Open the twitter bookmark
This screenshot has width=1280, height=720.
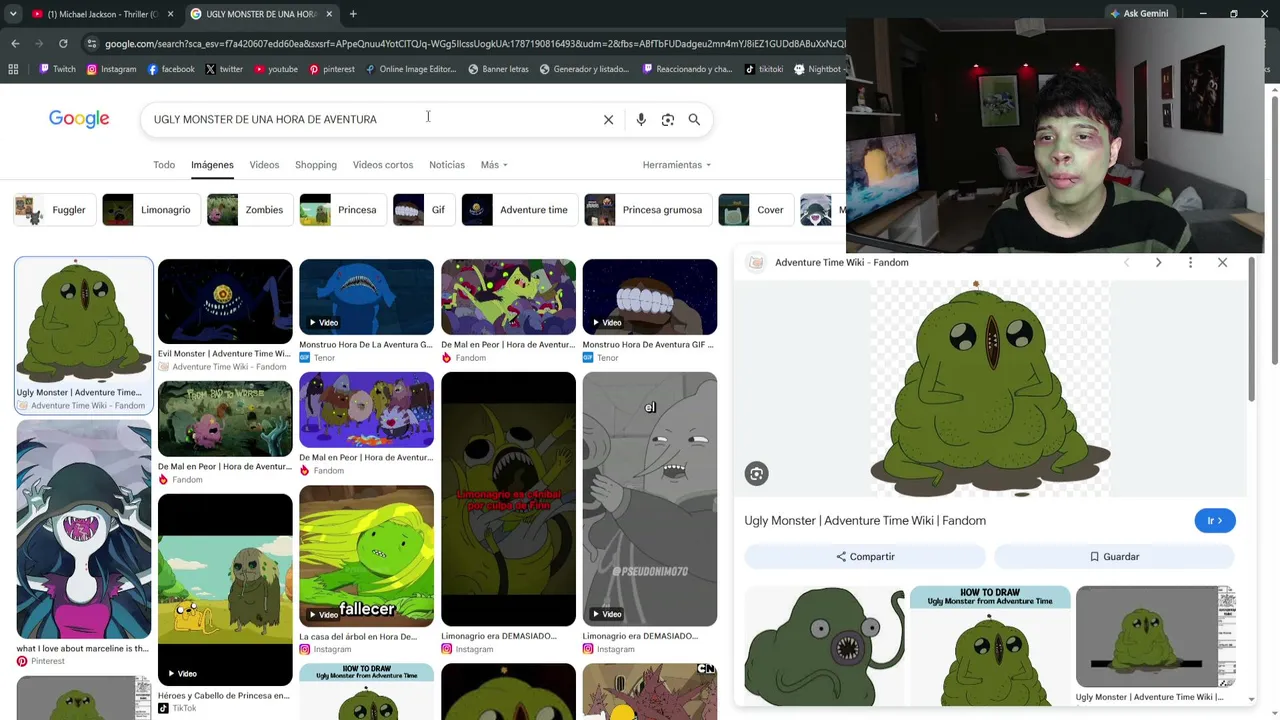224,69
